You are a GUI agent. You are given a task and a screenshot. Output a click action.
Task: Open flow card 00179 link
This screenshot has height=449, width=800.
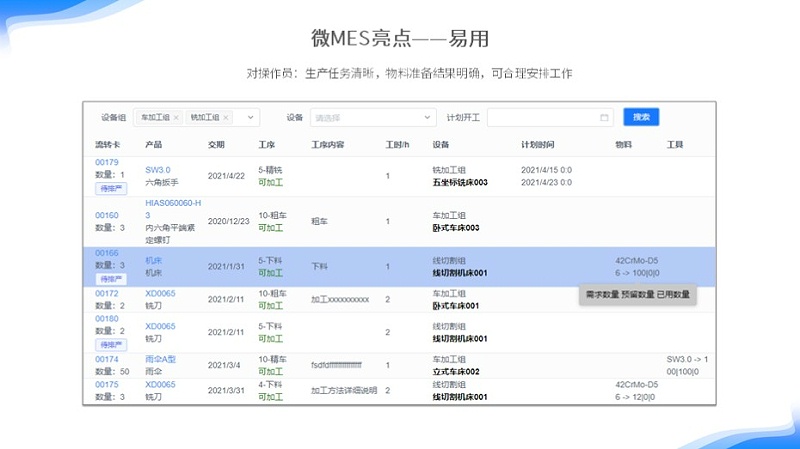(x=107, y=162)
